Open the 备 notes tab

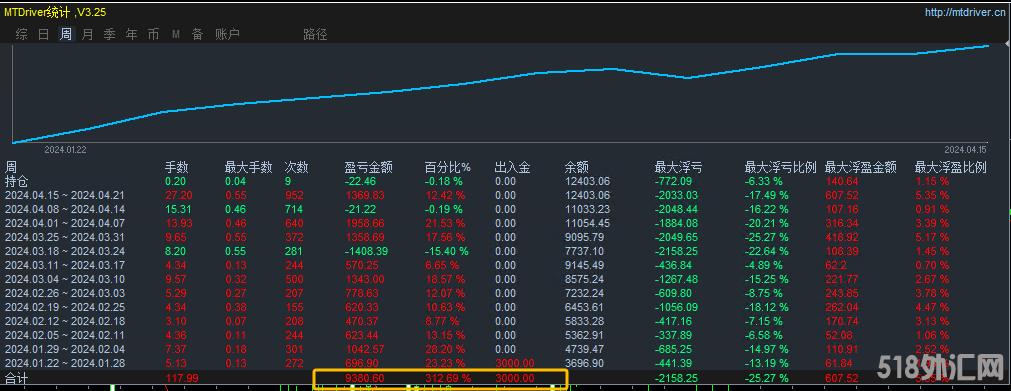[197, 34]
